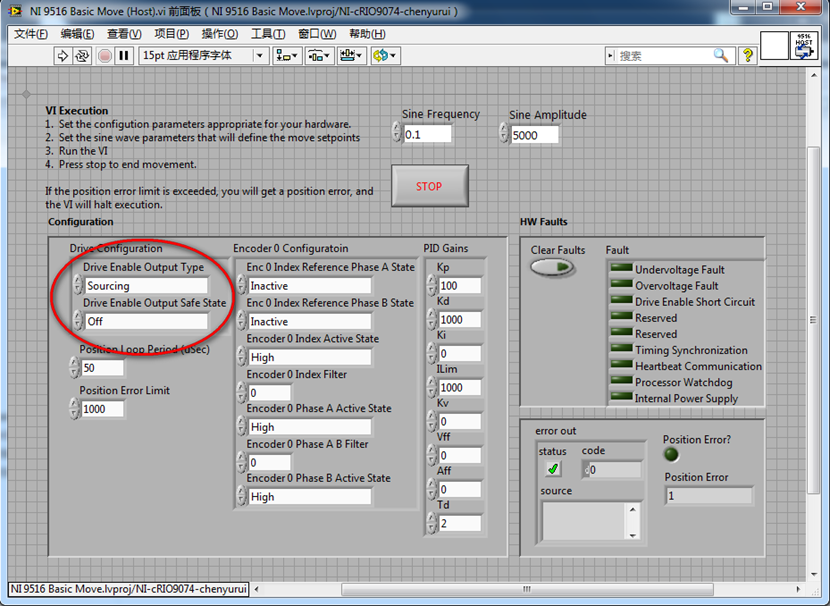Click the red STOP button
This screenshot has height=606, width=830.
(x=430, y=186)
